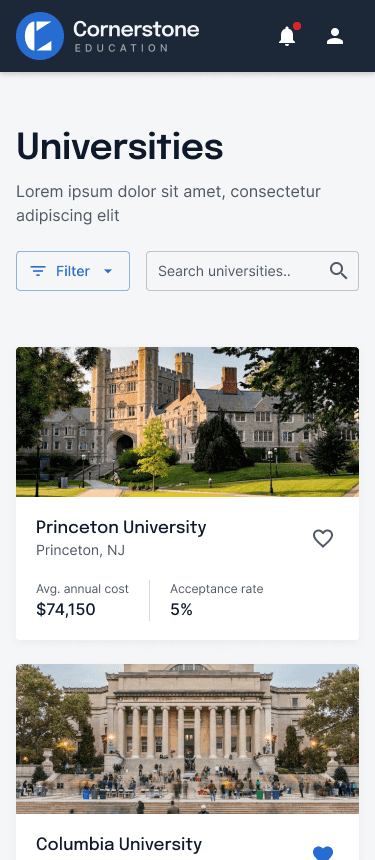Unfavorite Columbia University's filled heart

tap(323, 853)
